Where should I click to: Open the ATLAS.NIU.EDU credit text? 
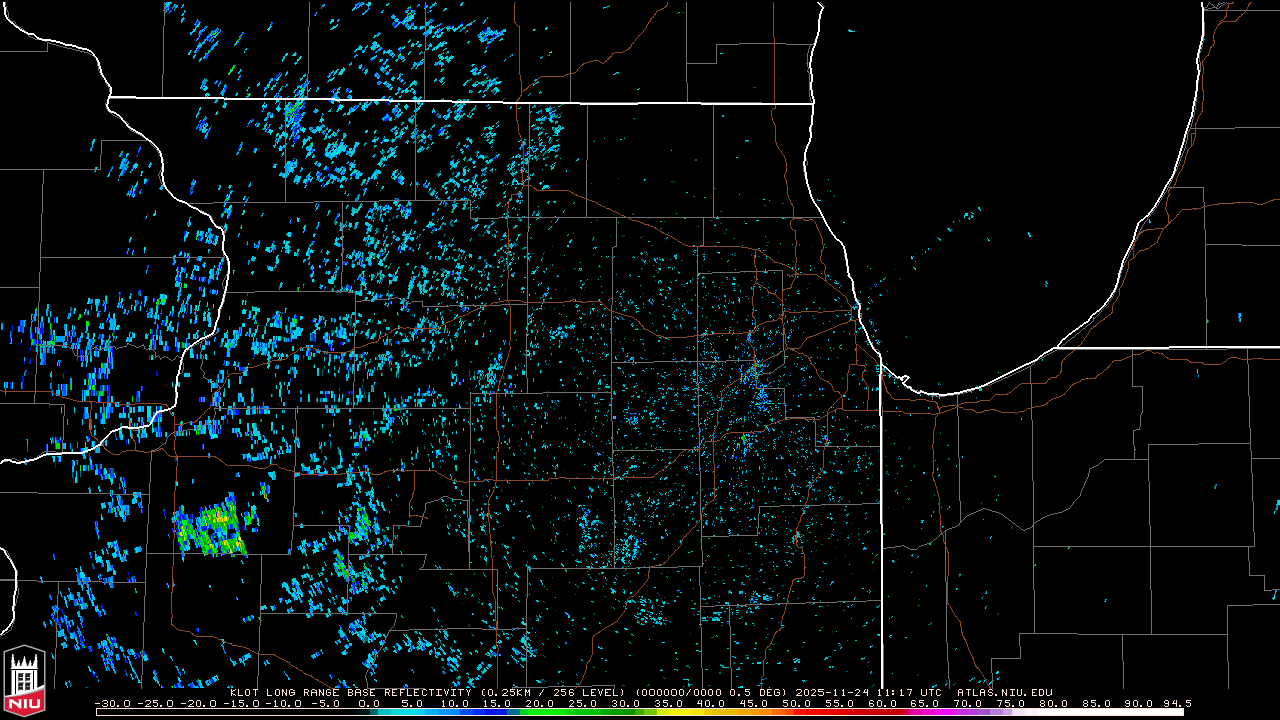(1005, 692)
